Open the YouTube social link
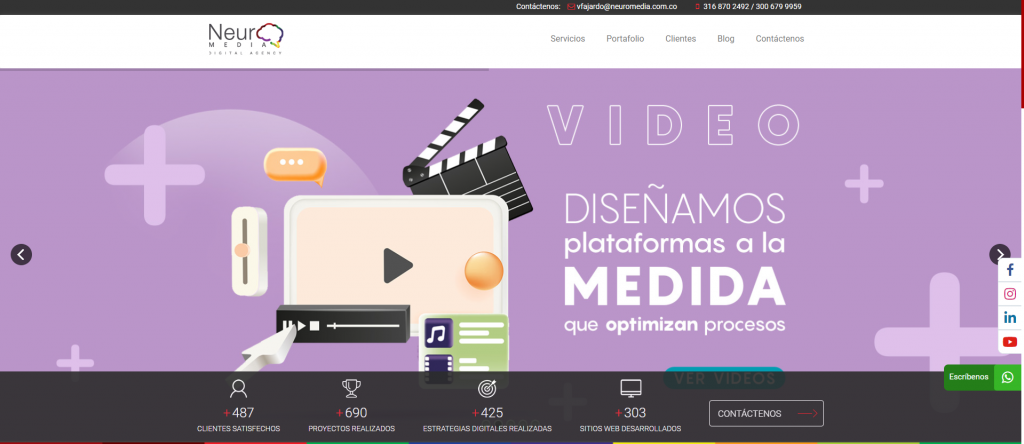1024x444 pixels. point(1010,342)
